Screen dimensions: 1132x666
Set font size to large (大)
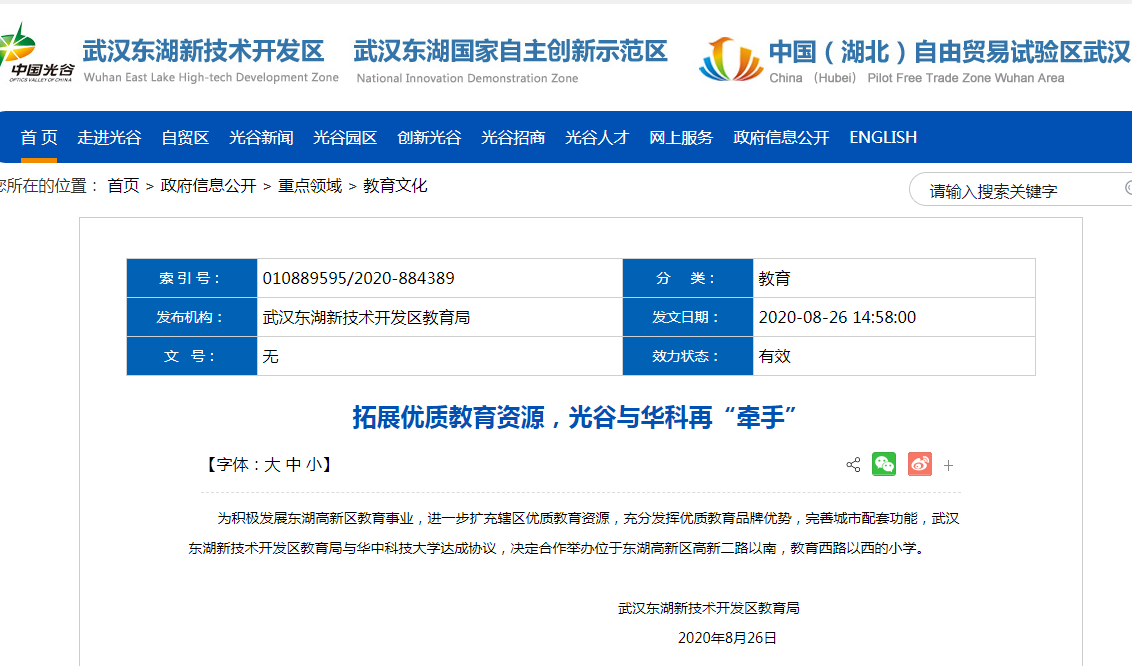[272, 465]
